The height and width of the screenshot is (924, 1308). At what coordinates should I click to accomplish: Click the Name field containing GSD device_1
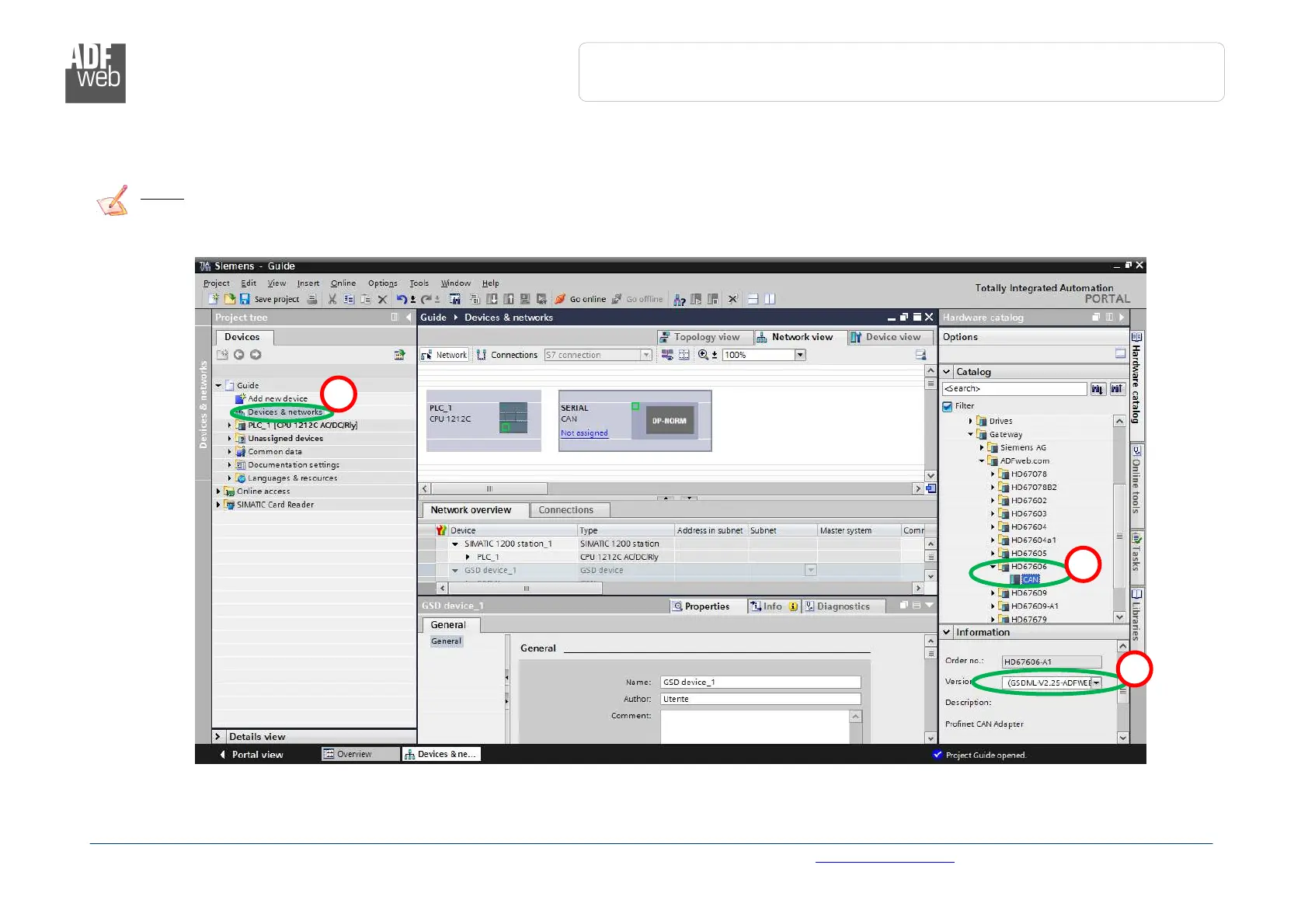point(760,683)
